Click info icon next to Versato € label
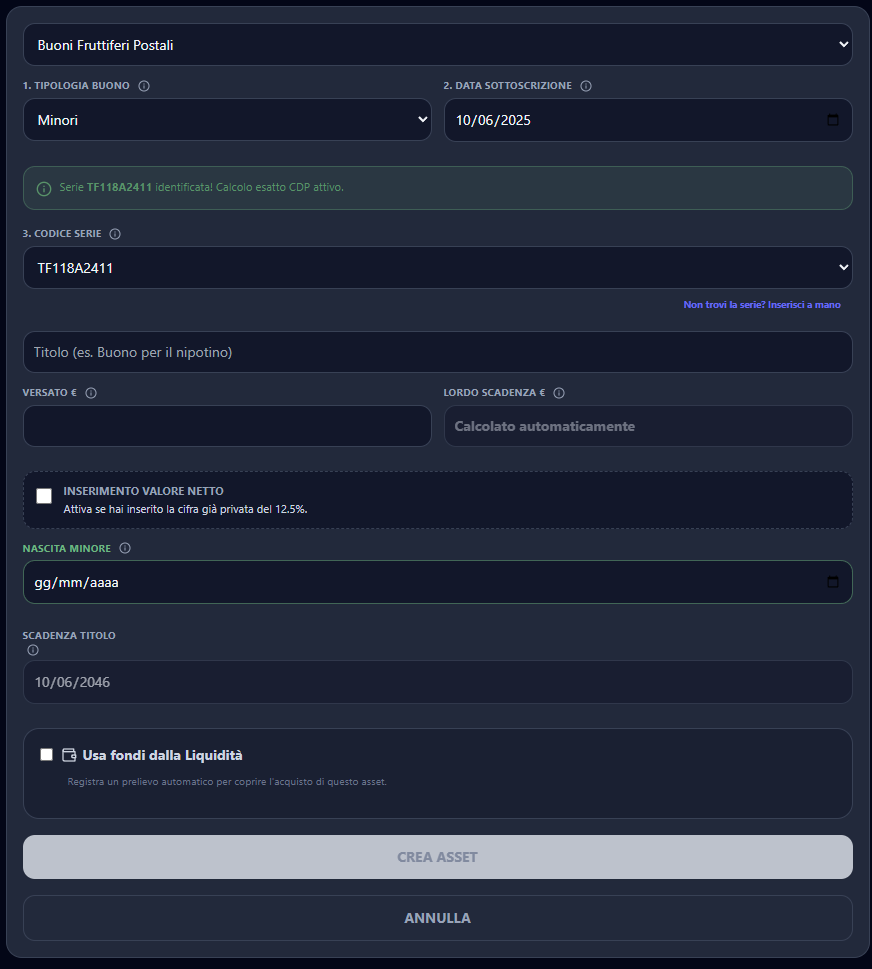The width and height of the screenshot is (872, 969). (x=91, y=393)
